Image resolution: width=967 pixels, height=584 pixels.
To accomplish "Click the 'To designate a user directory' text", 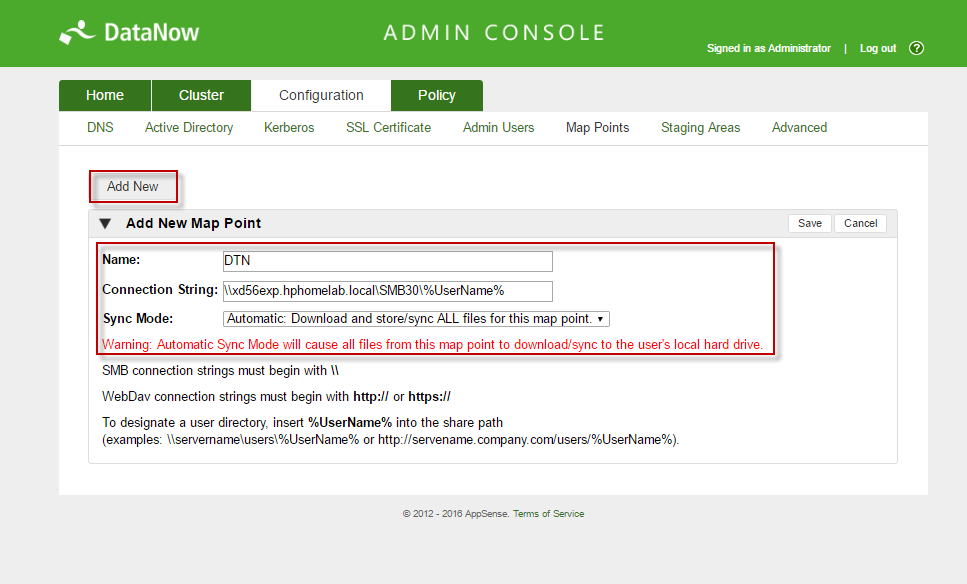I will (302, 422).
